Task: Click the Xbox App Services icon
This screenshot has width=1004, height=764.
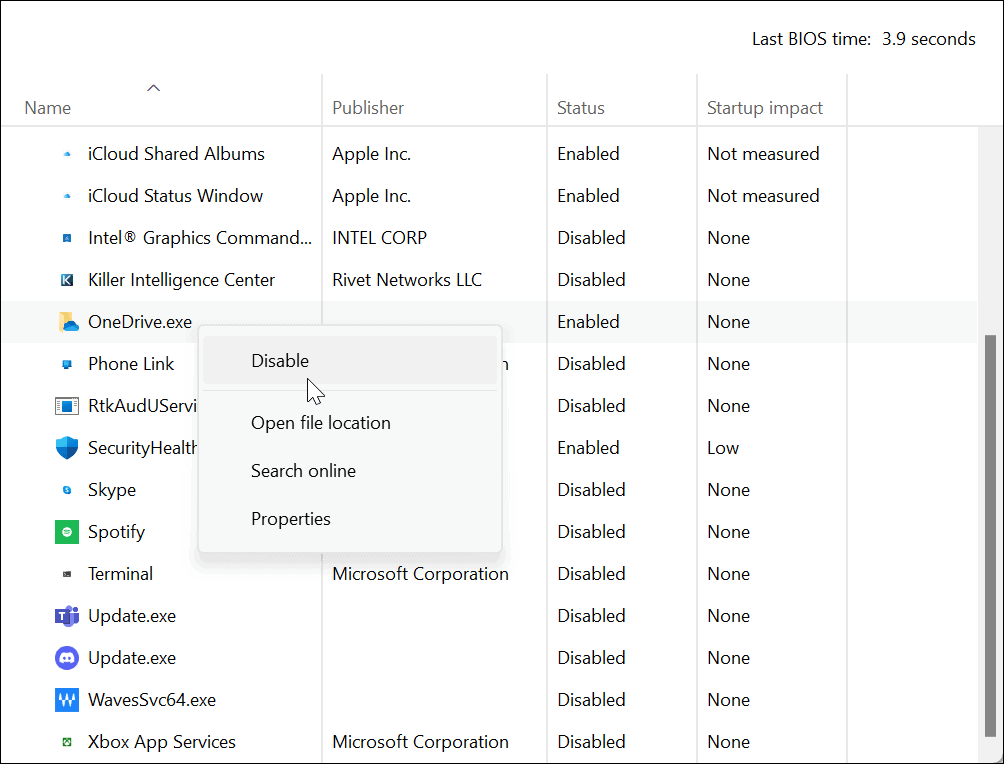Action: point(66,741)
